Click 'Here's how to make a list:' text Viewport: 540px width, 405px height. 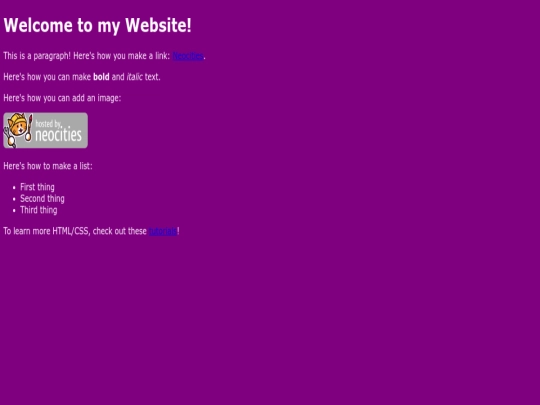point(48,166)
